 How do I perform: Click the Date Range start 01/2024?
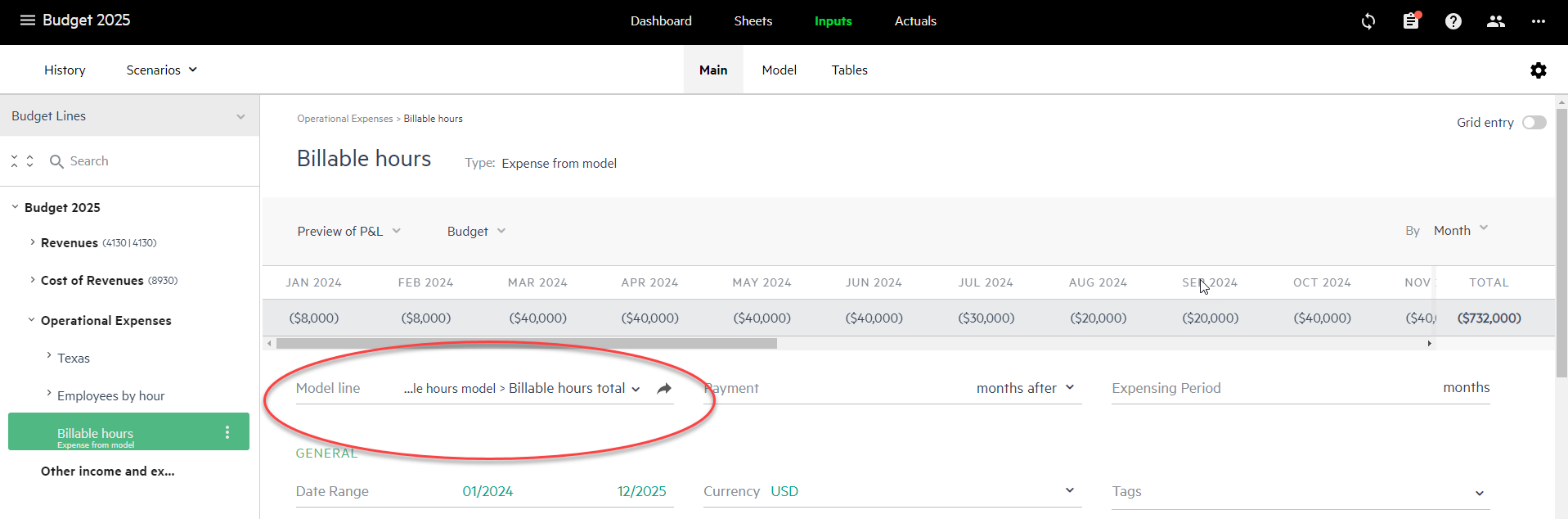[487, 491]
